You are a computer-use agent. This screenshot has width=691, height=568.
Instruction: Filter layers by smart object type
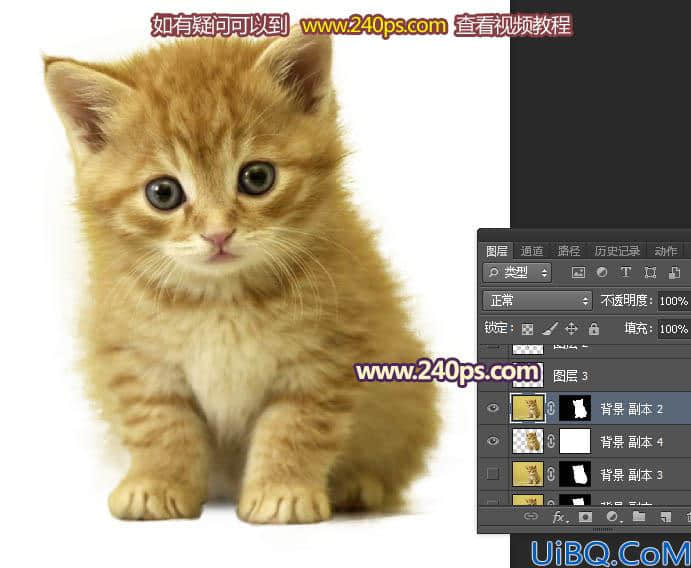(674, 273)
